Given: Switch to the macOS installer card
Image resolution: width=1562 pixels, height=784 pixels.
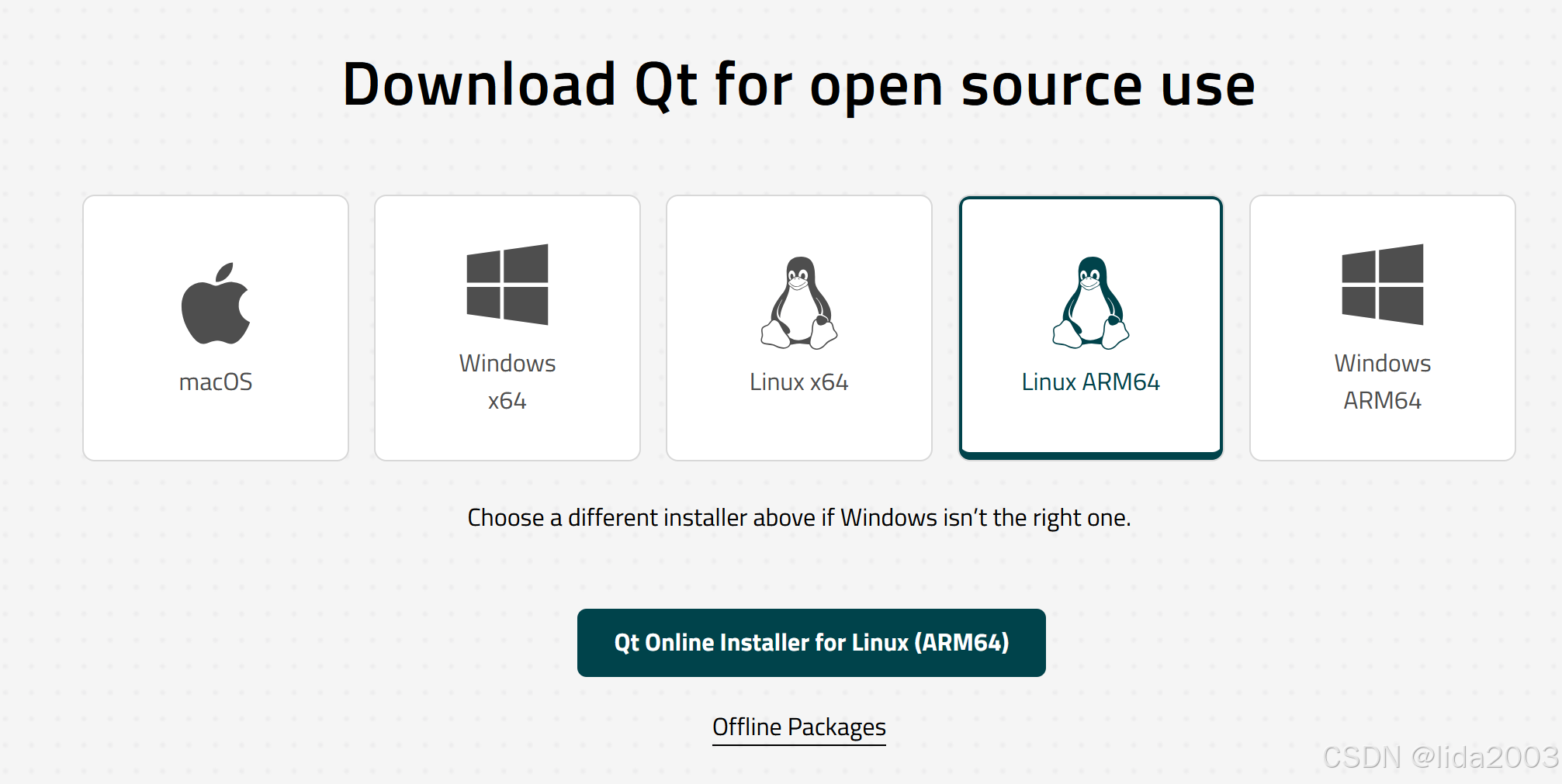Looking at the screenshot, I should click(x=216, y=328).
